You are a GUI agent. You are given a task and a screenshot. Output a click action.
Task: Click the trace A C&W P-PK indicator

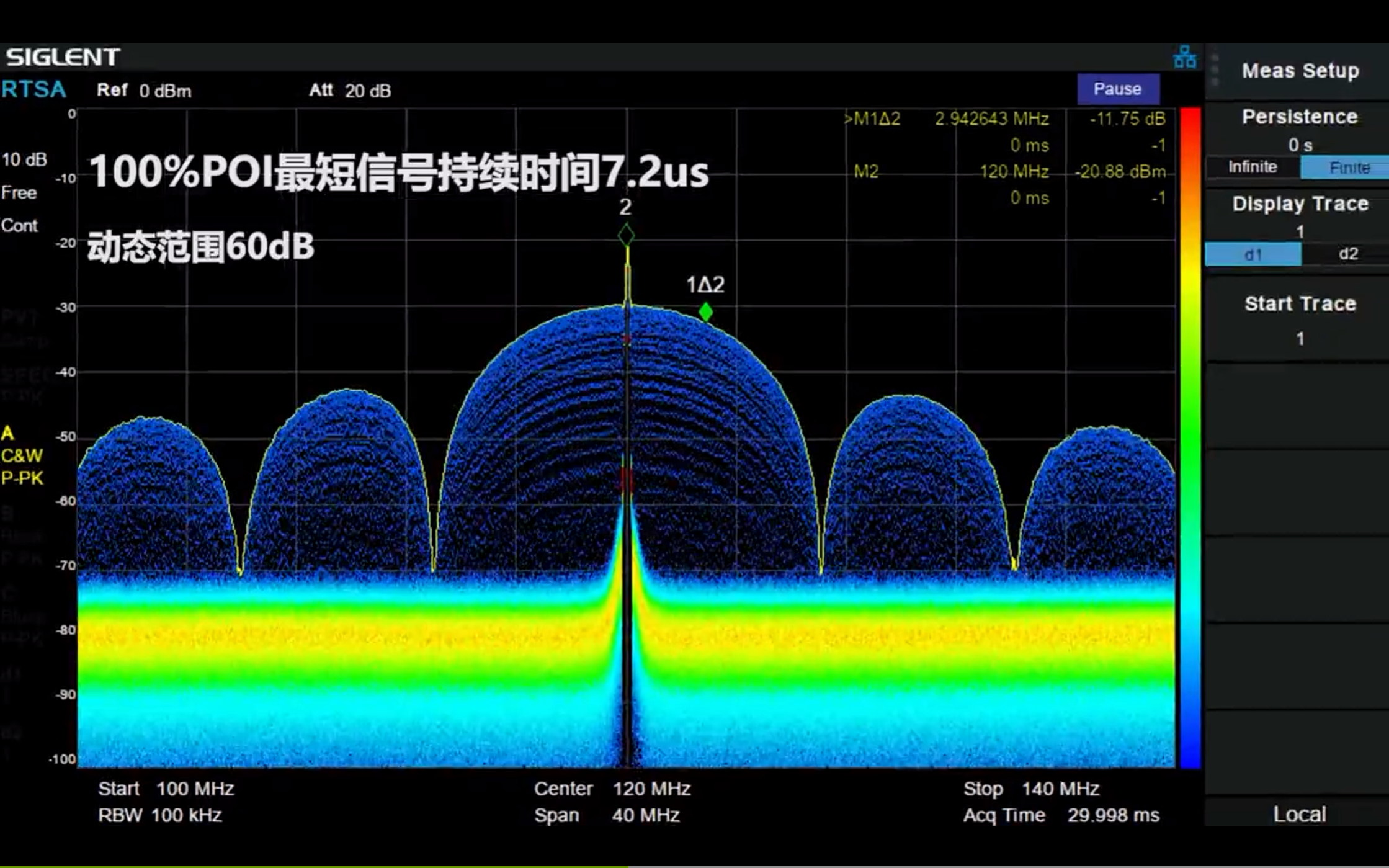pos(22,456)
